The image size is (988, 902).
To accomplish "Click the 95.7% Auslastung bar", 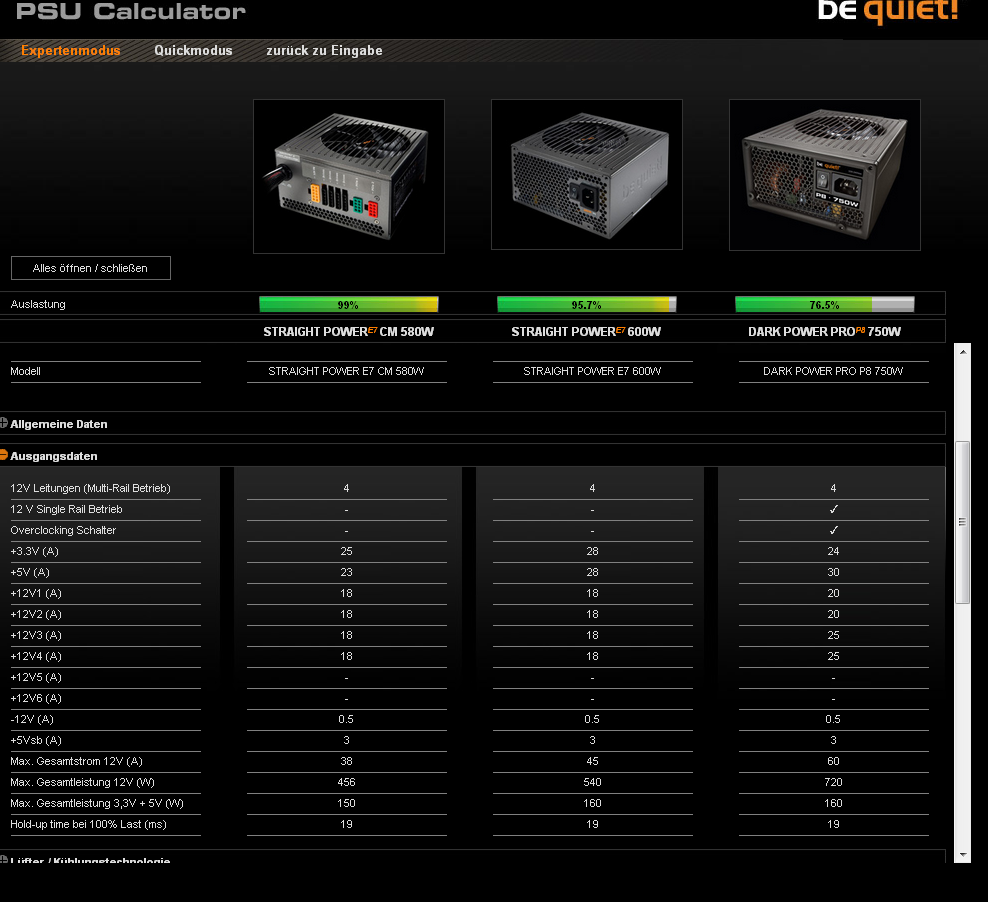I will 587,305.
